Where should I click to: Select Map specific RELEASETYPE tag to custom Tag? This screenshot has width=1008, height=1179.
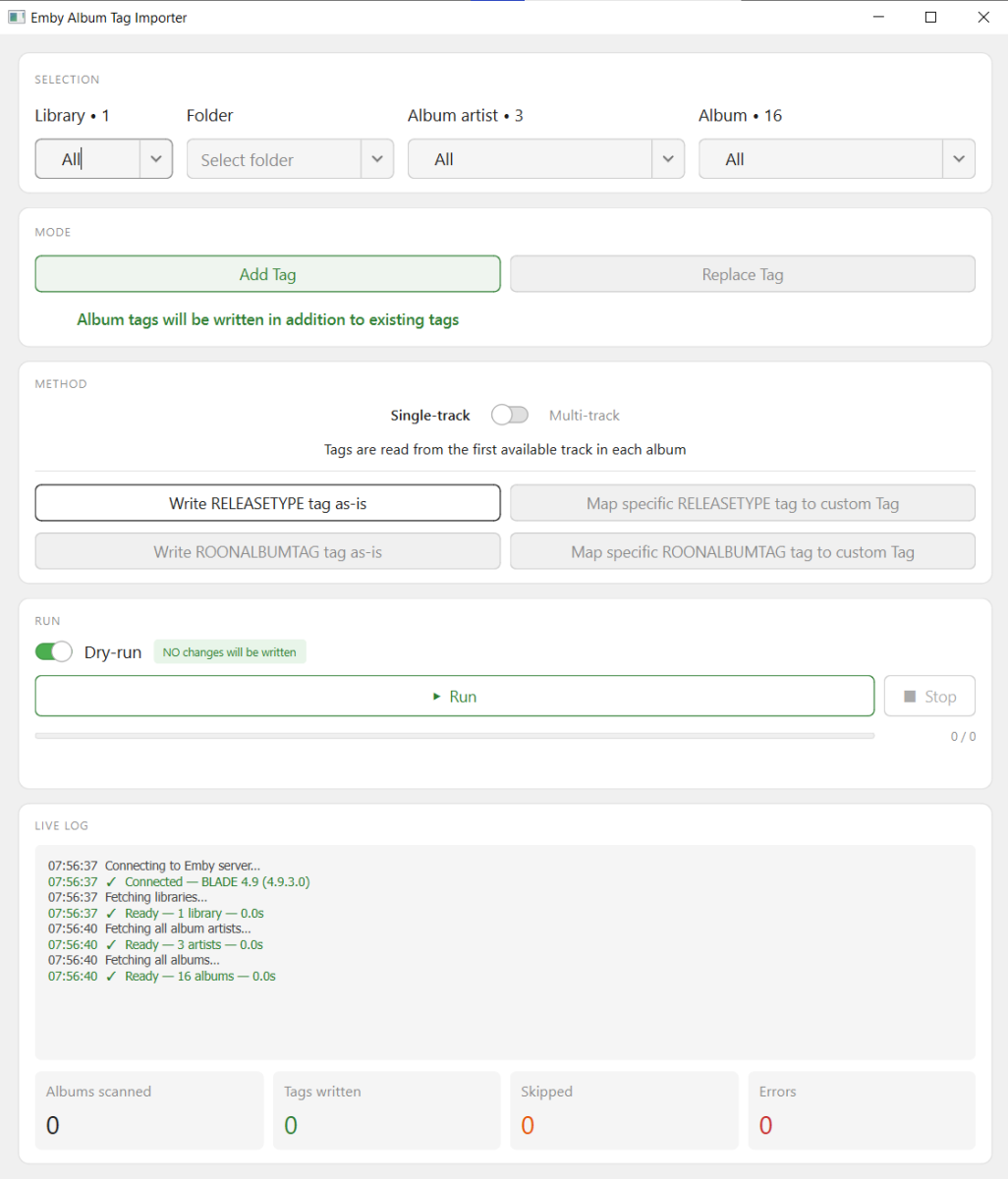click(x=743, y=504)
